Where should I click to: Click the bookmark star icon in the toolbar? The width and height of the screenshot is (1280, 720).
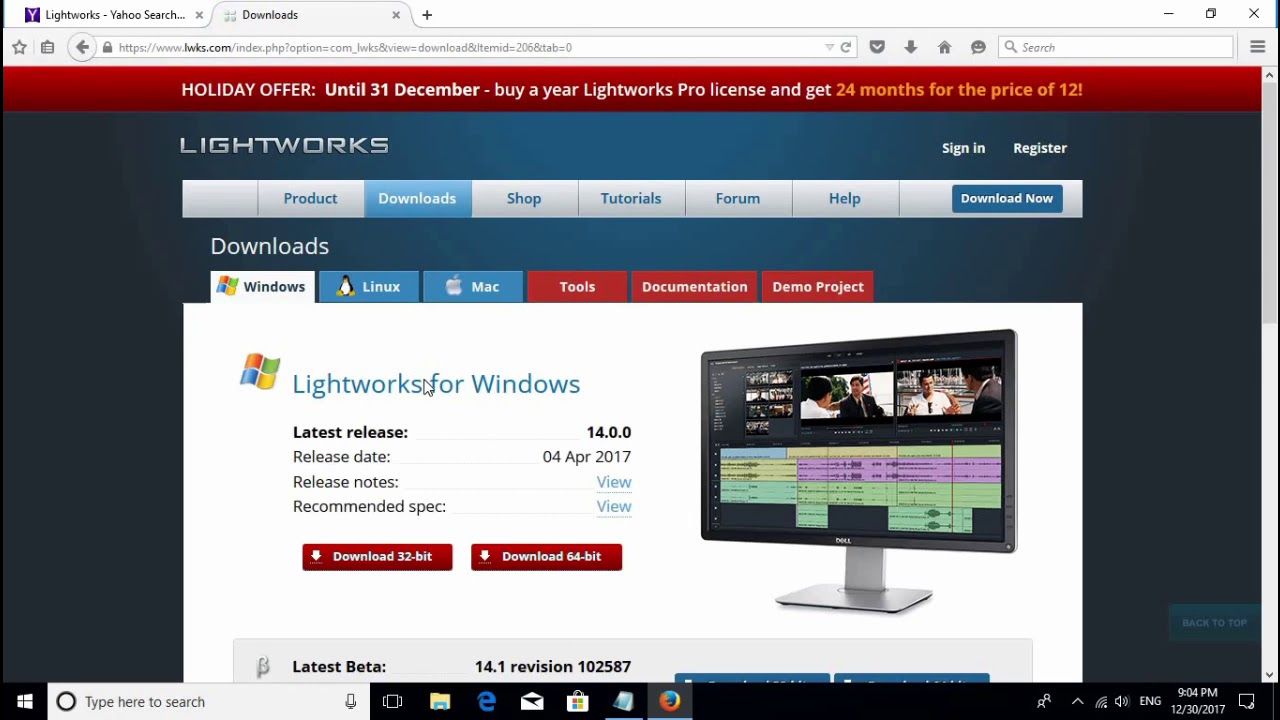19,47
